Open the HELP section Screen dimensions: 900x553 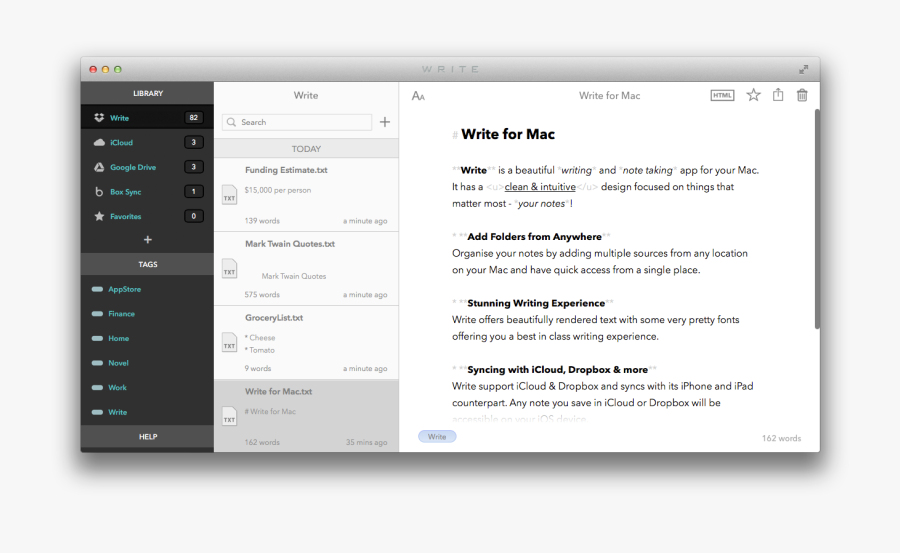pyautogui.click(x=148, y=436)
